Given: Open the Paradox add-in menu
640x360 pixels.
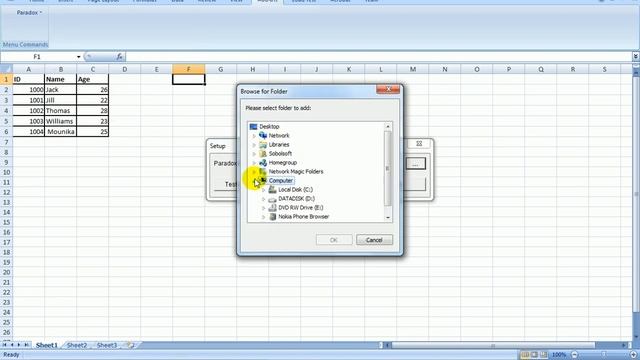Looking at the screenshot, I should tap(29, 13).
